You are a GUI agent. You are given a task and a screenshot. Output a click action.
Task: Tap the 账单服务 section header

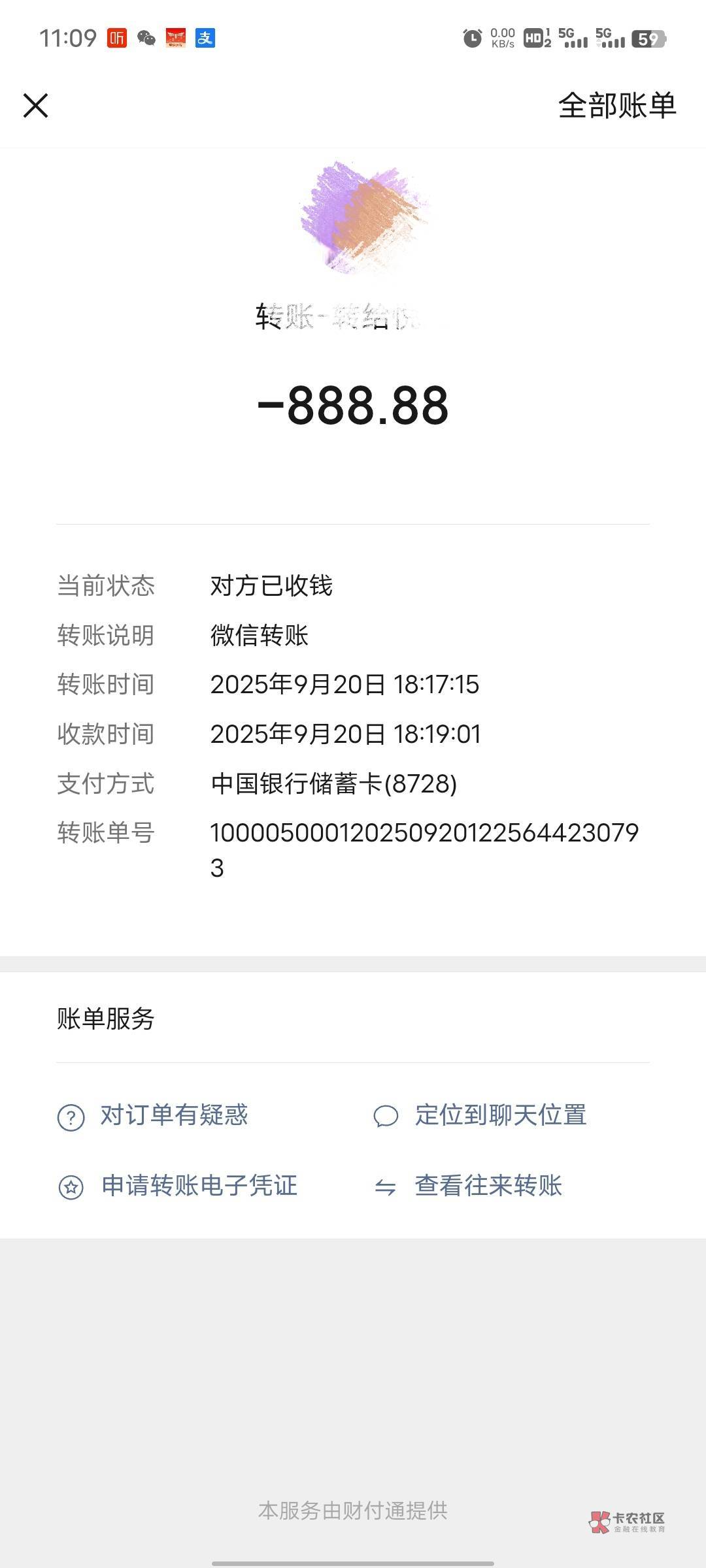point(105,1019)
